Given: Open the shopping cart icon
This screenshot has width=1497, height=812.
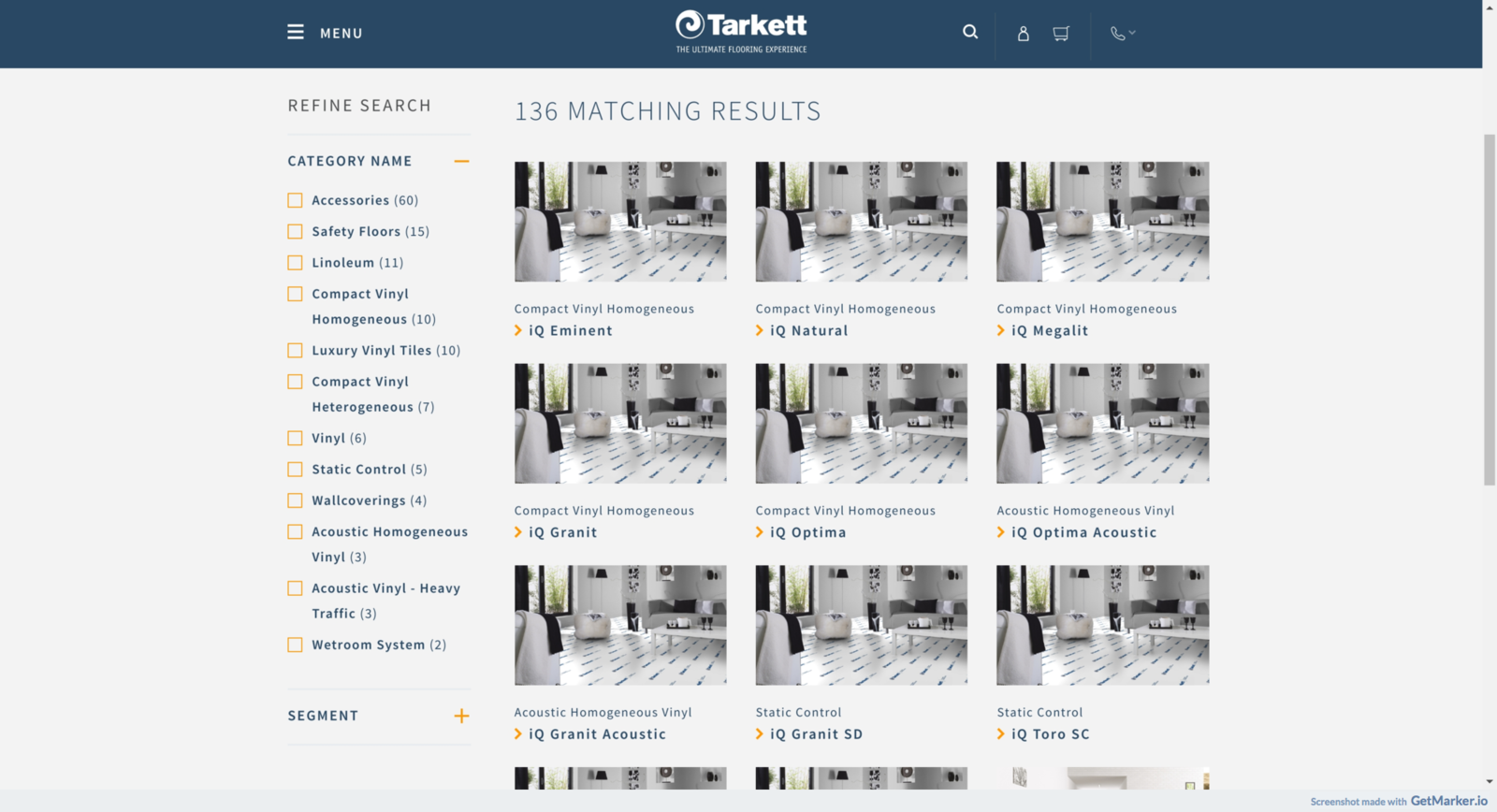Looking at the screenshot, I should click(x=1061, y=33).
